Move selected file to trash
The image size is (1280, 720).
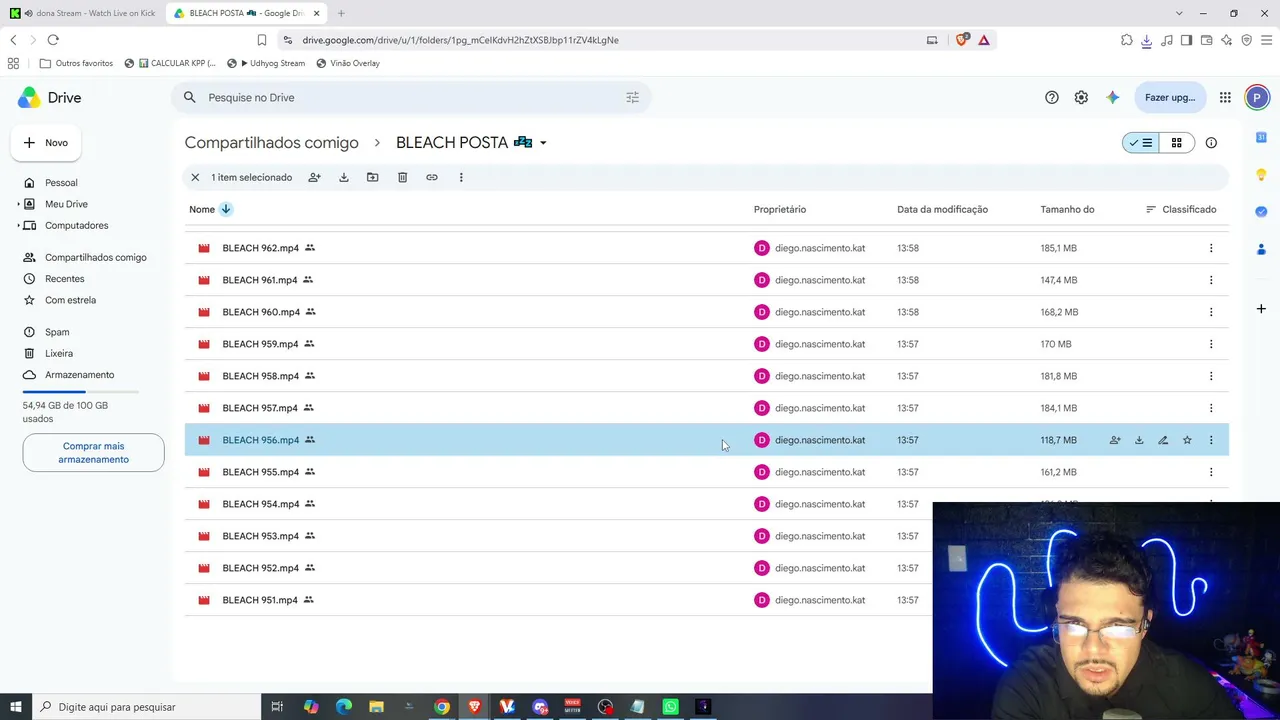(x=402, y=177)
